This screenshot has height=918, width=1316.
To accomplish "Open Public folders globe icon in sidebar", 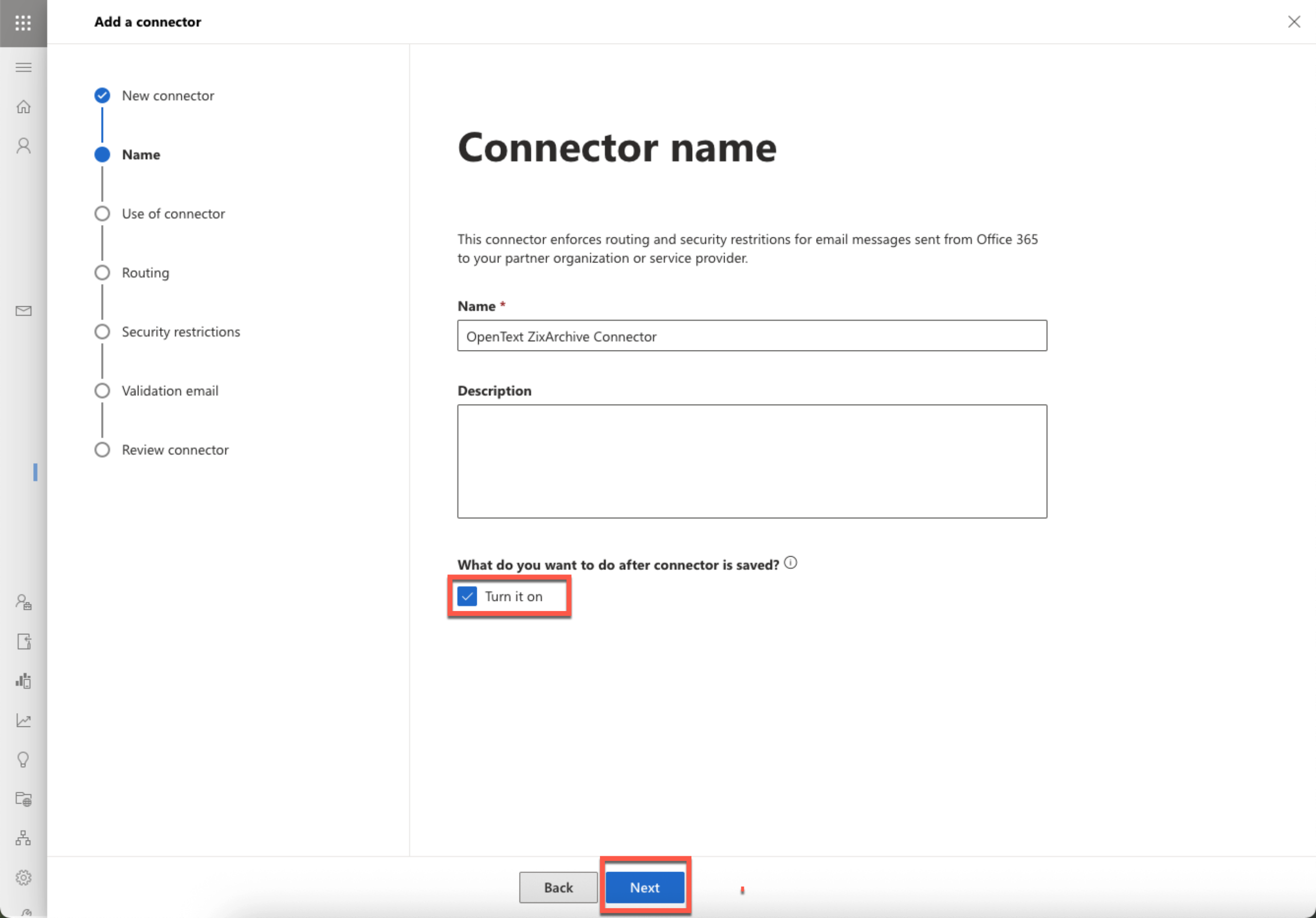I will [x=24, y=799].
